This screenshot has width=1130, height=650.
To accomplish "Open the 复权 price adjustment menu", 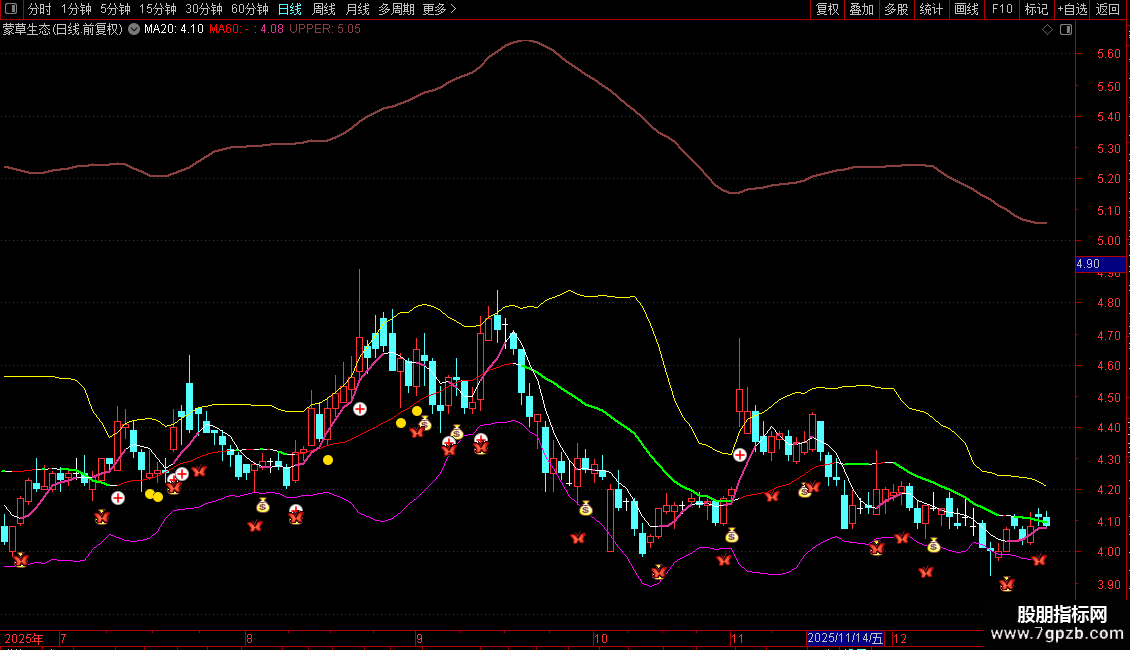I will [827, 9].
